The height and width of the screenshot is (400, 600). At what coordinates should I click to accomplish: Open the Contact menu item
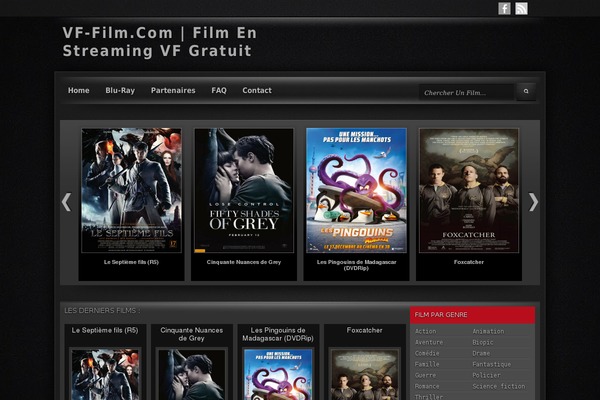point(257,90)
